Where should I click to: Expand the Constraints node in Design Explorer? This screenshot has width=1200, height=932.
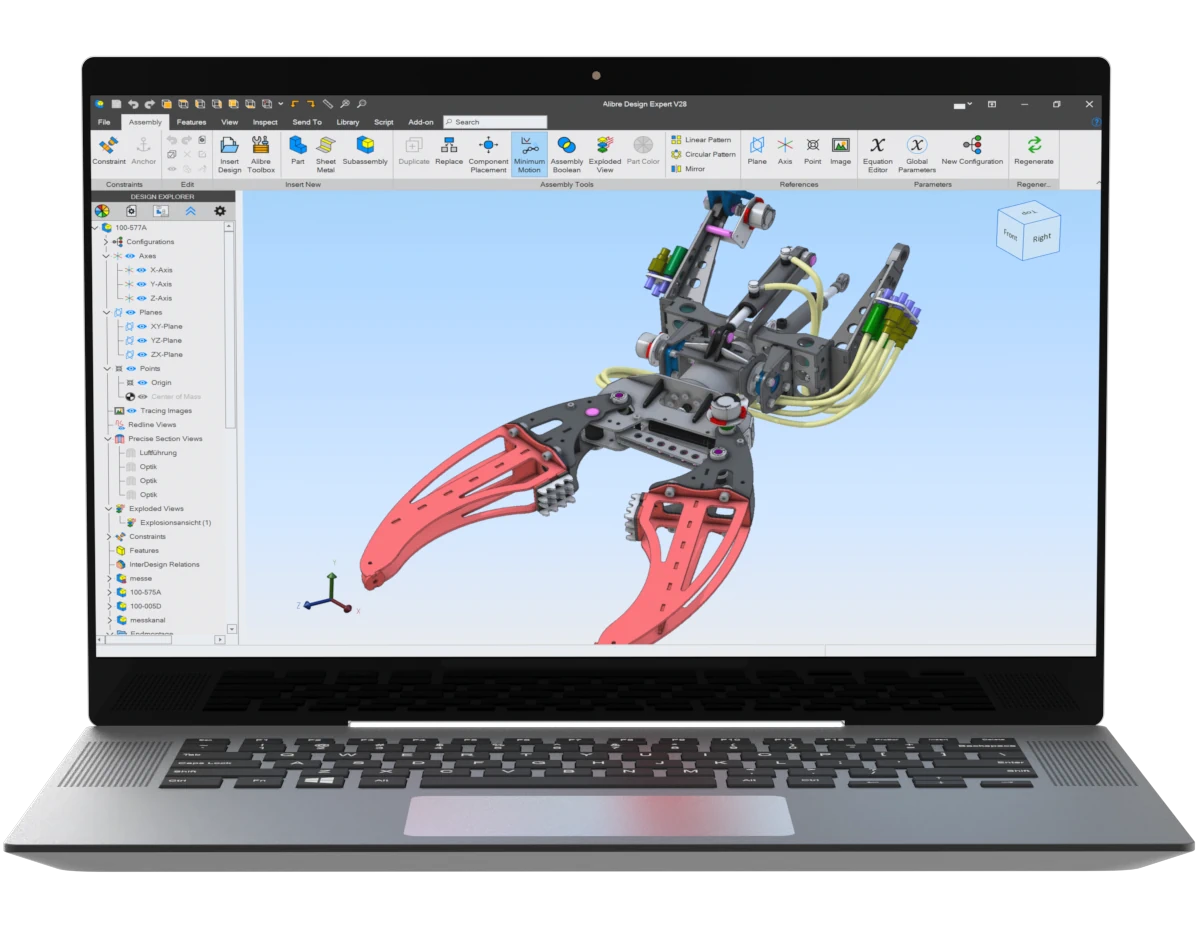[x=107, y=536]
